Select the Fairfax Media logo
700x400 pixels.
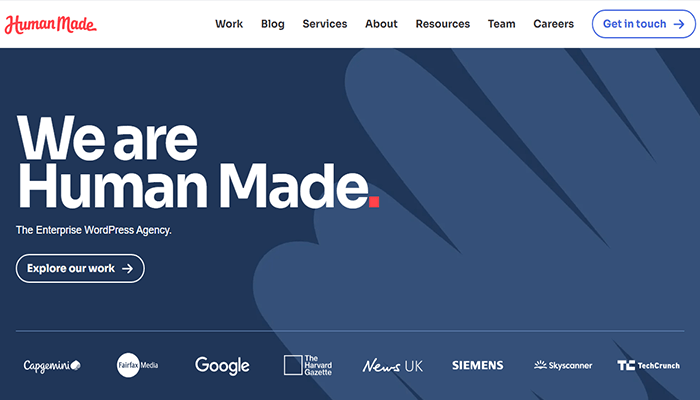[x=138, y=365]
